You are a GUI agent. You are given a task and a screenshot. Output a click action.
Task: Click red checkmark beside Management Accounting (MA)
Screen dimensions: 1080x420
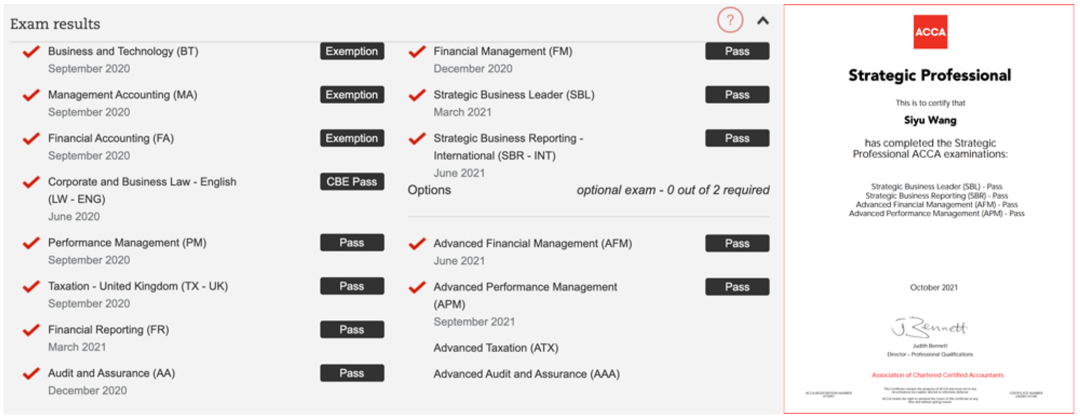click(x=31, y=96)
